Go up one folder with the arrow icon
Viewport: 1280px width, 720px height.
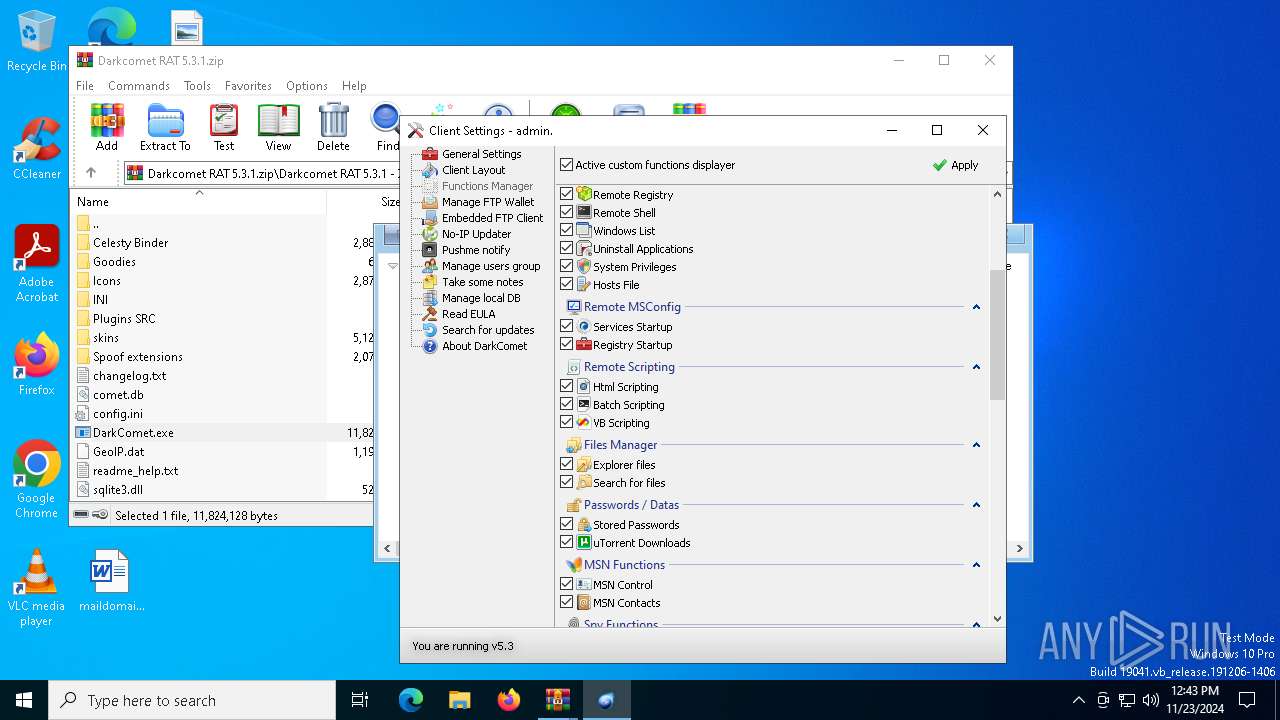[91, 173]
